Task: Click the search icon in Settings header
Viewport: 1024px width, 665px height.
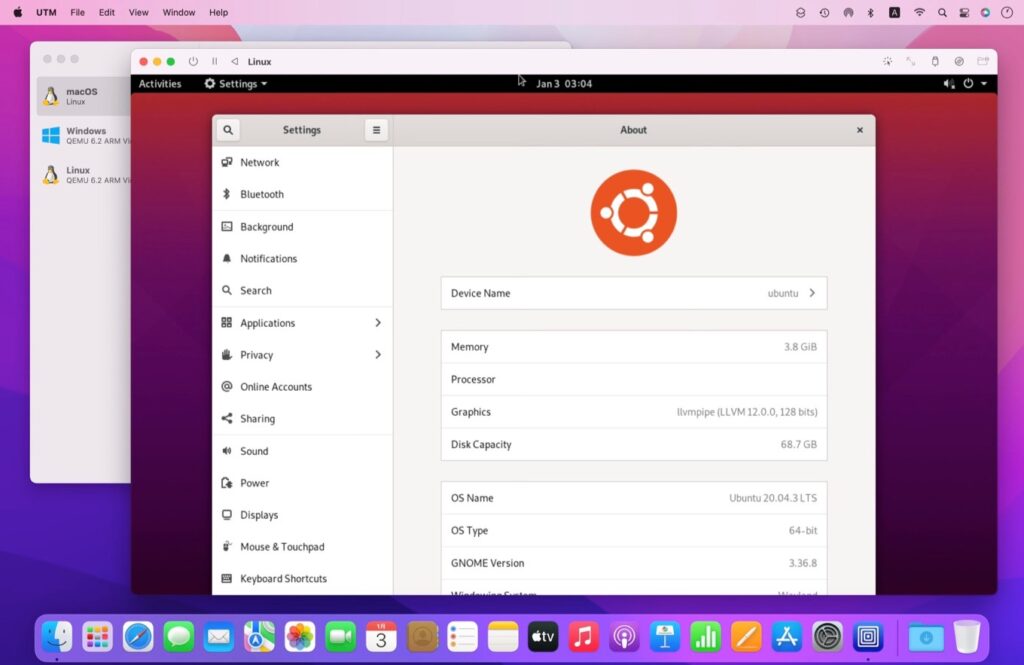Action: pyautogui.click(x=228, y=130)
